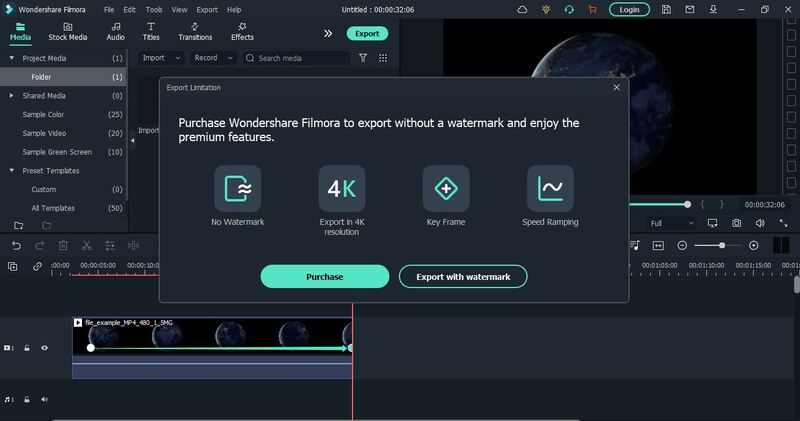Open the adjust settings sliders icon
The width and height of the screenshot is (800, 421).
(110, 246)
